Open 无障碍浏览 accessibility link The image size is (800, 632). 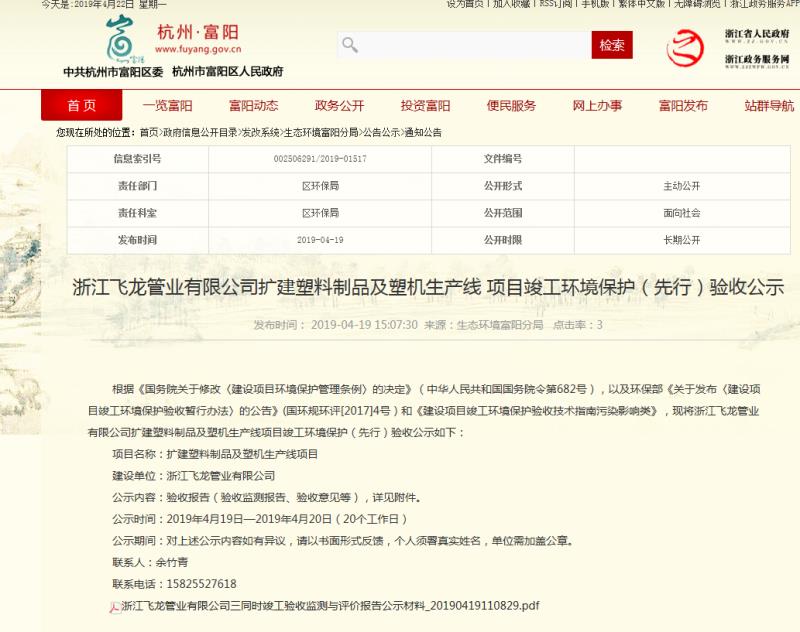pyautogui.click(x=697, y=4)
